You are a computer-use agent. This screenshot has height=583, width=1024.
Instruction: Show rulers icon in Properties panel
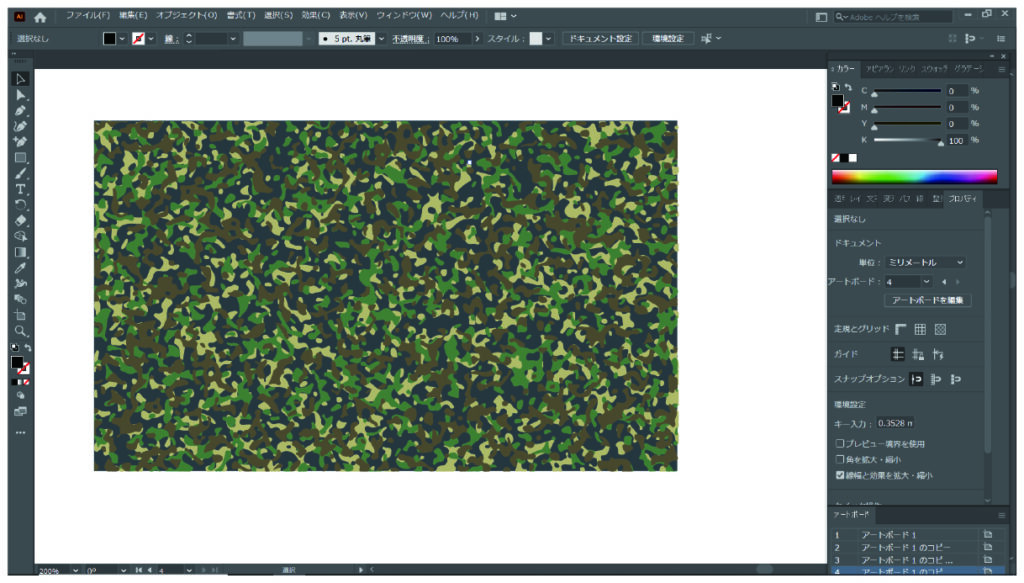[901, 329]
